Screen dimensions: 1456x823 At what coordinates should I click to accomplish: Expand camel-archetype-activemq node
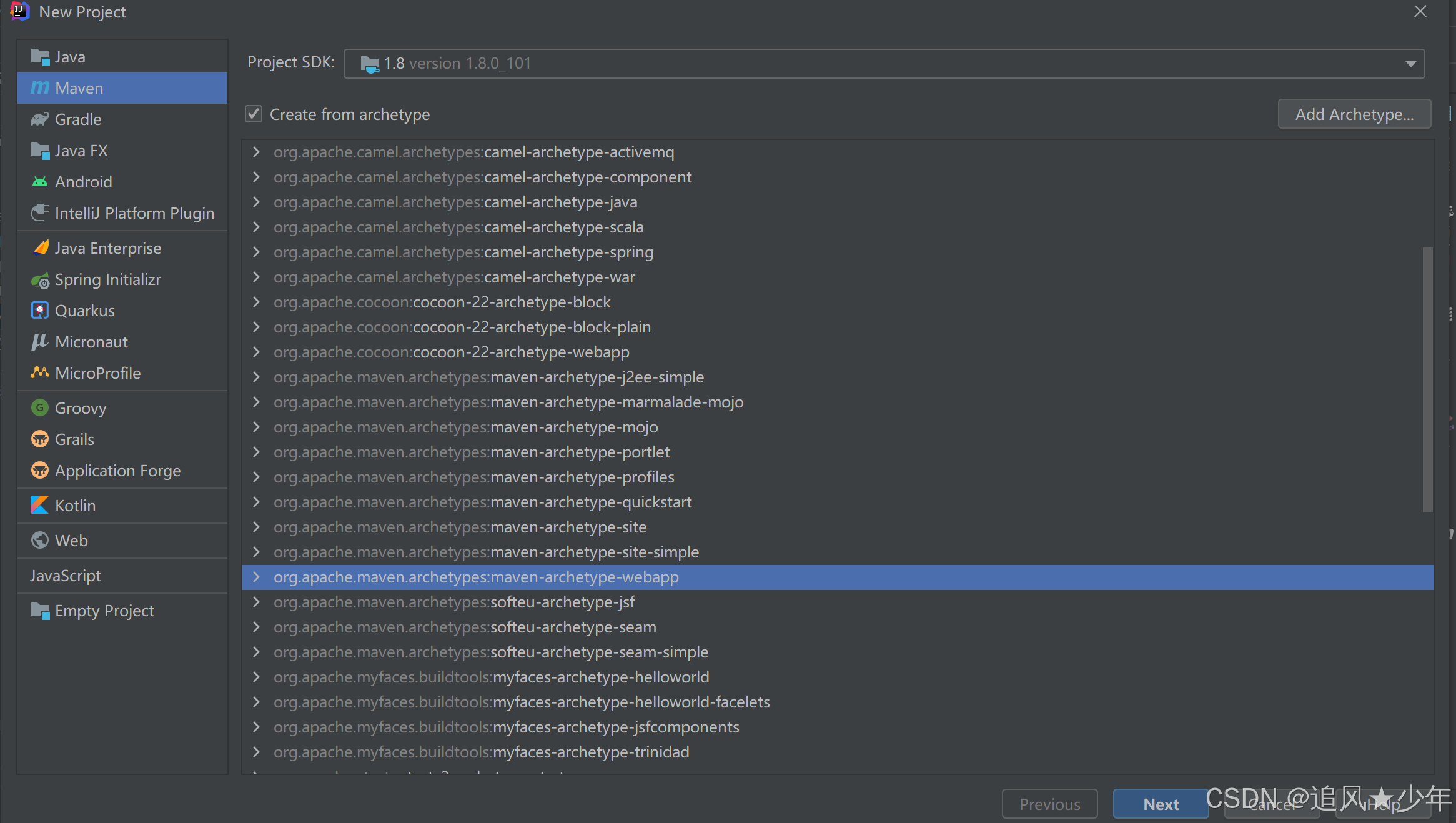pyautogui.click(x=256, y=152)
